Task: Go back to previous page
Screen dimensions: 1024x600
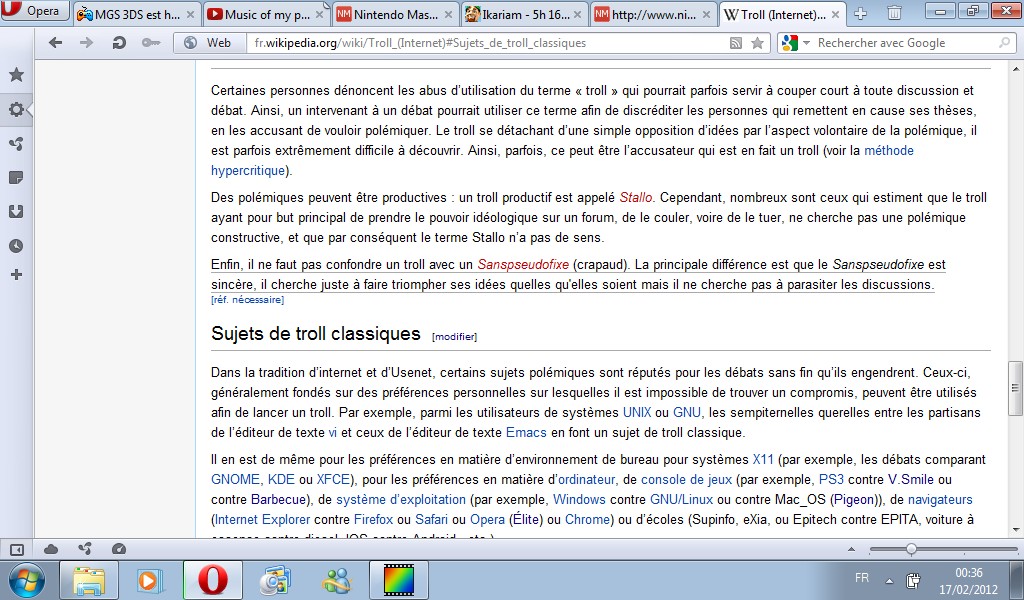Action: click(x=56, y=42)
